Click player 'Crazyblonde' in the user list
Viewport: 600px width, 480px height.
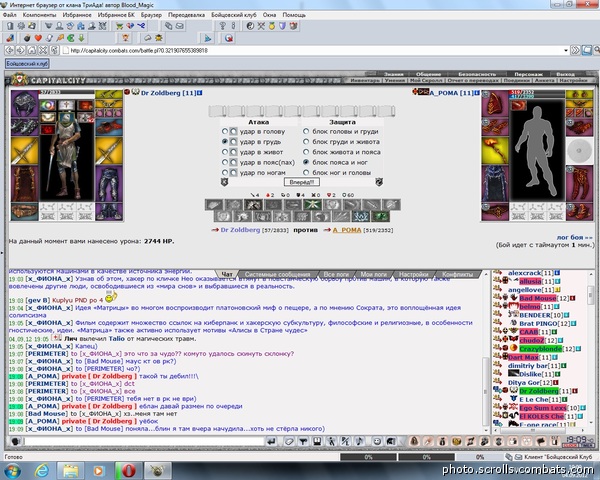pos(540,349)
